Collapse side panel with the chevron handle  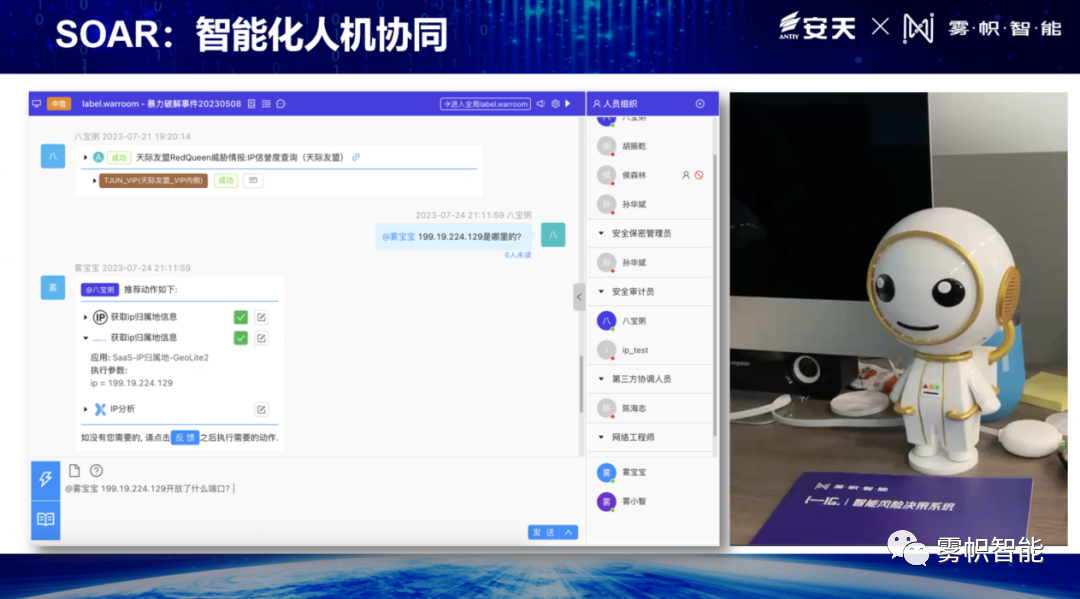pos(579,297)
